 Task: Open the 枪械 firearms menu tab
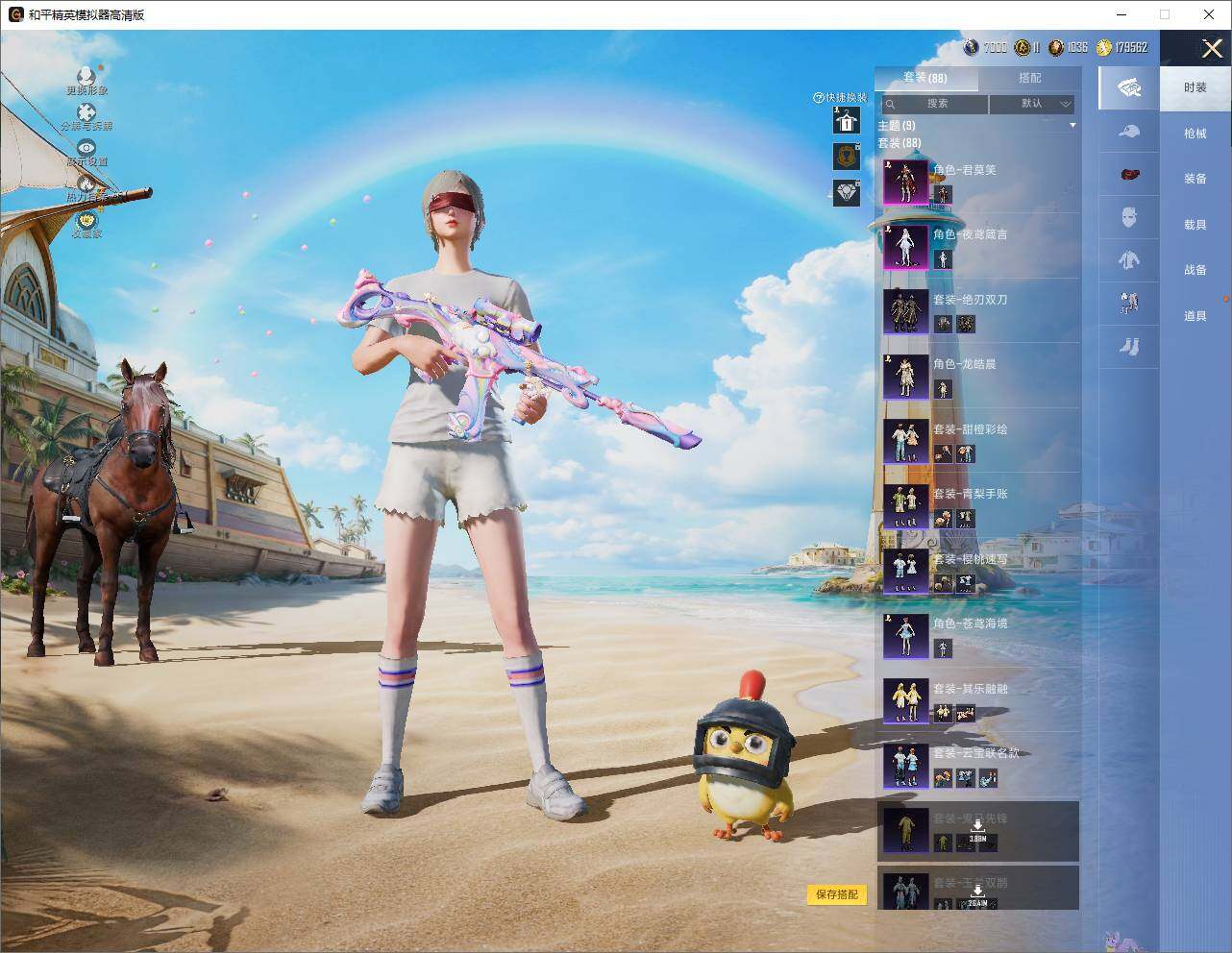[1195, 134]
